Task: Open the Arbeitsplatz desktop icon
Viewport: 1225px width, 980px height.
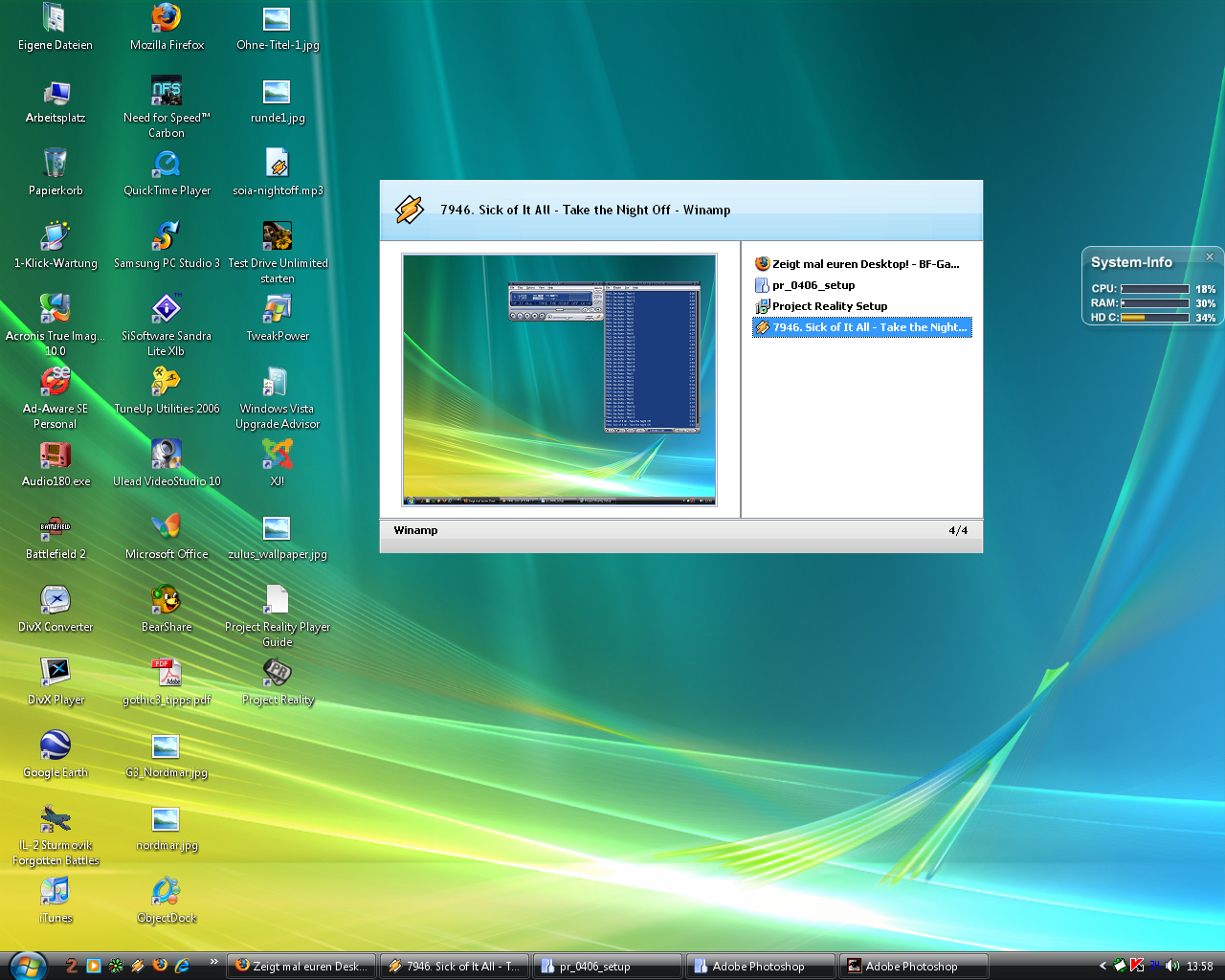Action: coord(56,100)
